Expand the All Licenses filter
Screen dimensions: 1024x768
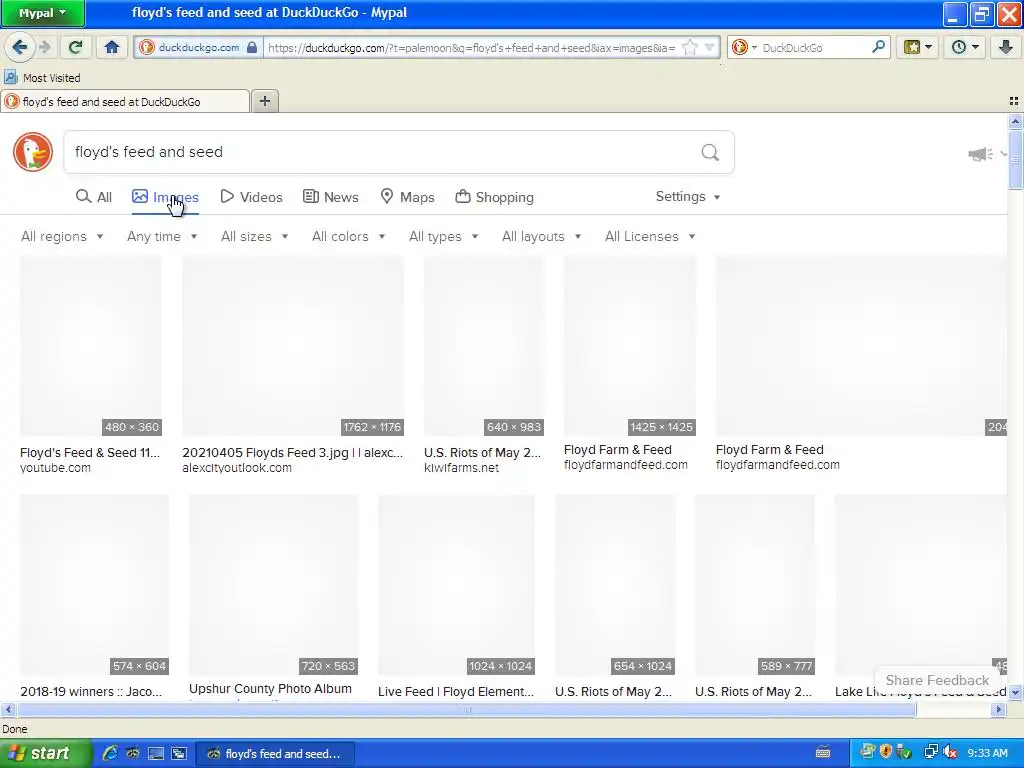(x=650, y=236)
